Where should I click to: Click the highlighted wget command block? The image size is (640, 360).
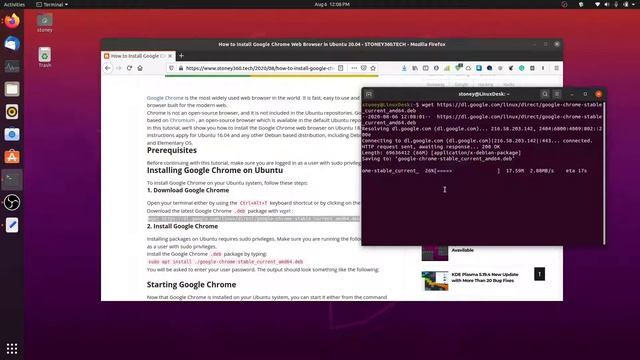254,219
